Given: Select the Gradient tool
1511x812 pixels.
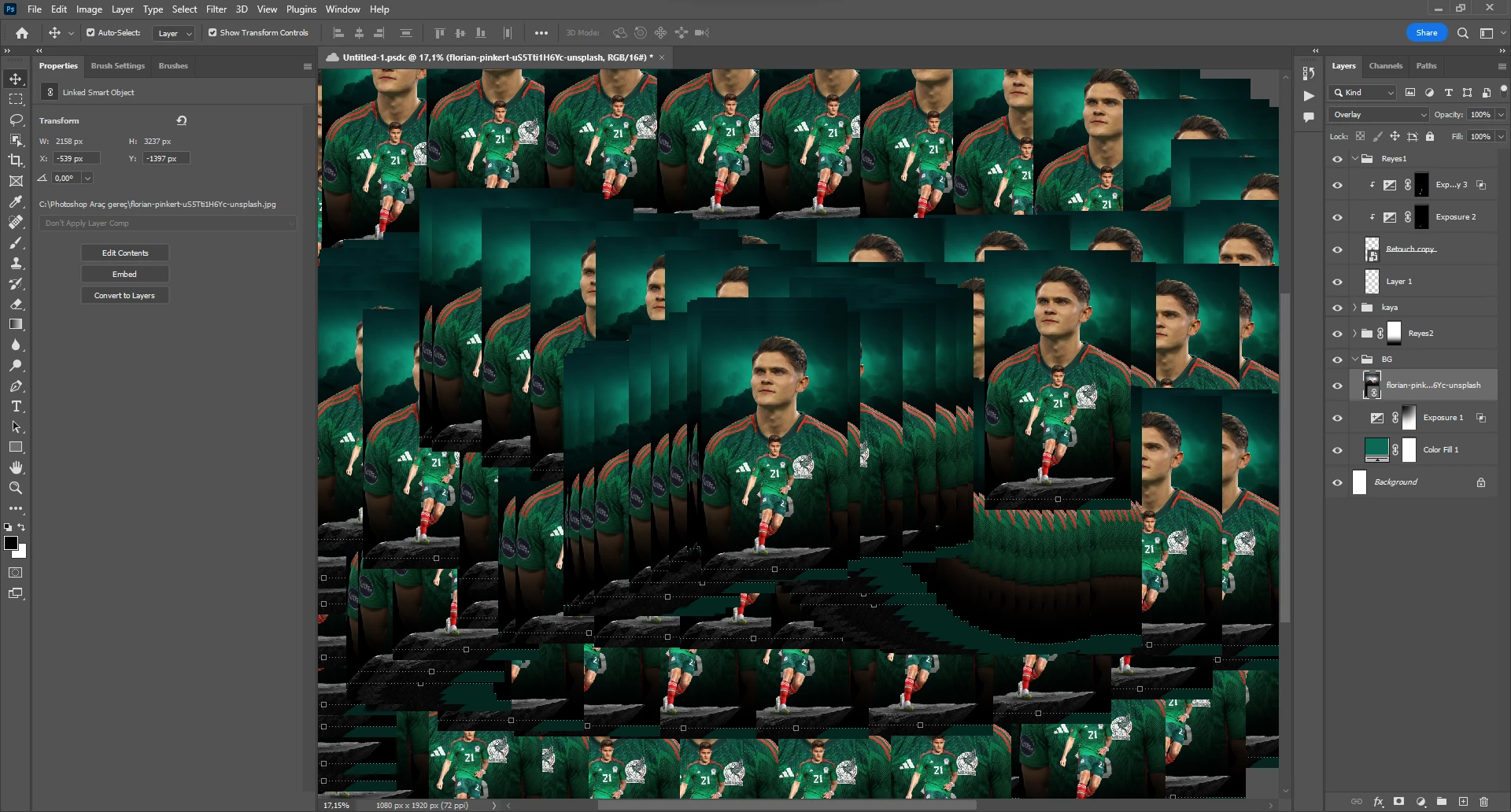Looking at the screenshot, I should coord(16,324).
